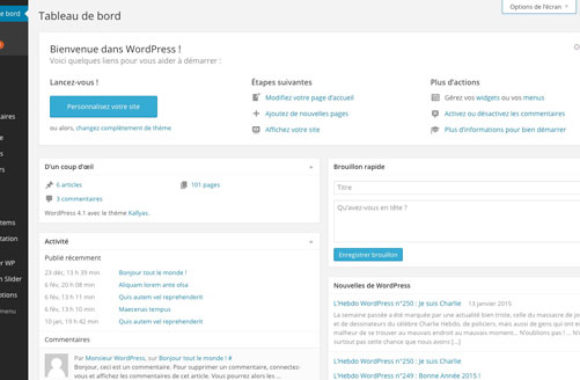Click the Titre input field in Brouillon rapide
580x380 pixels.
pyautogui.click(x=457, y=188)
